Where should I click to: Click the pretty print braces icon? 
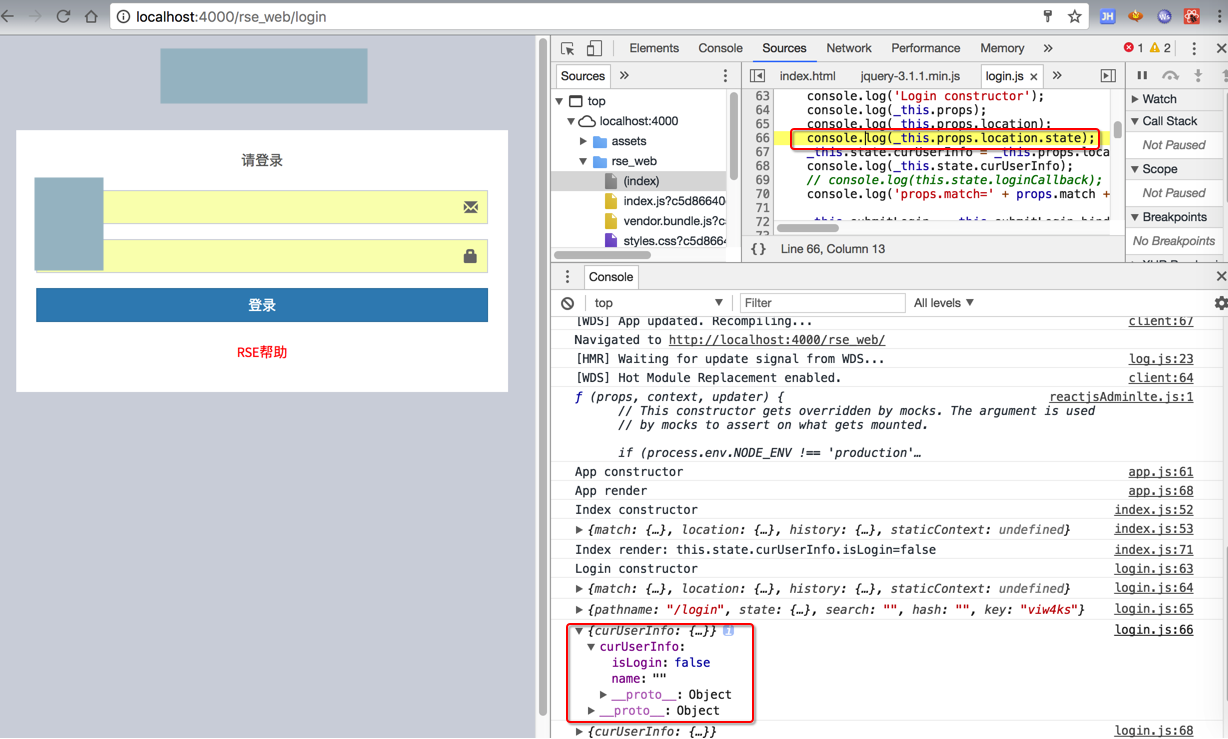coord(758,249)
